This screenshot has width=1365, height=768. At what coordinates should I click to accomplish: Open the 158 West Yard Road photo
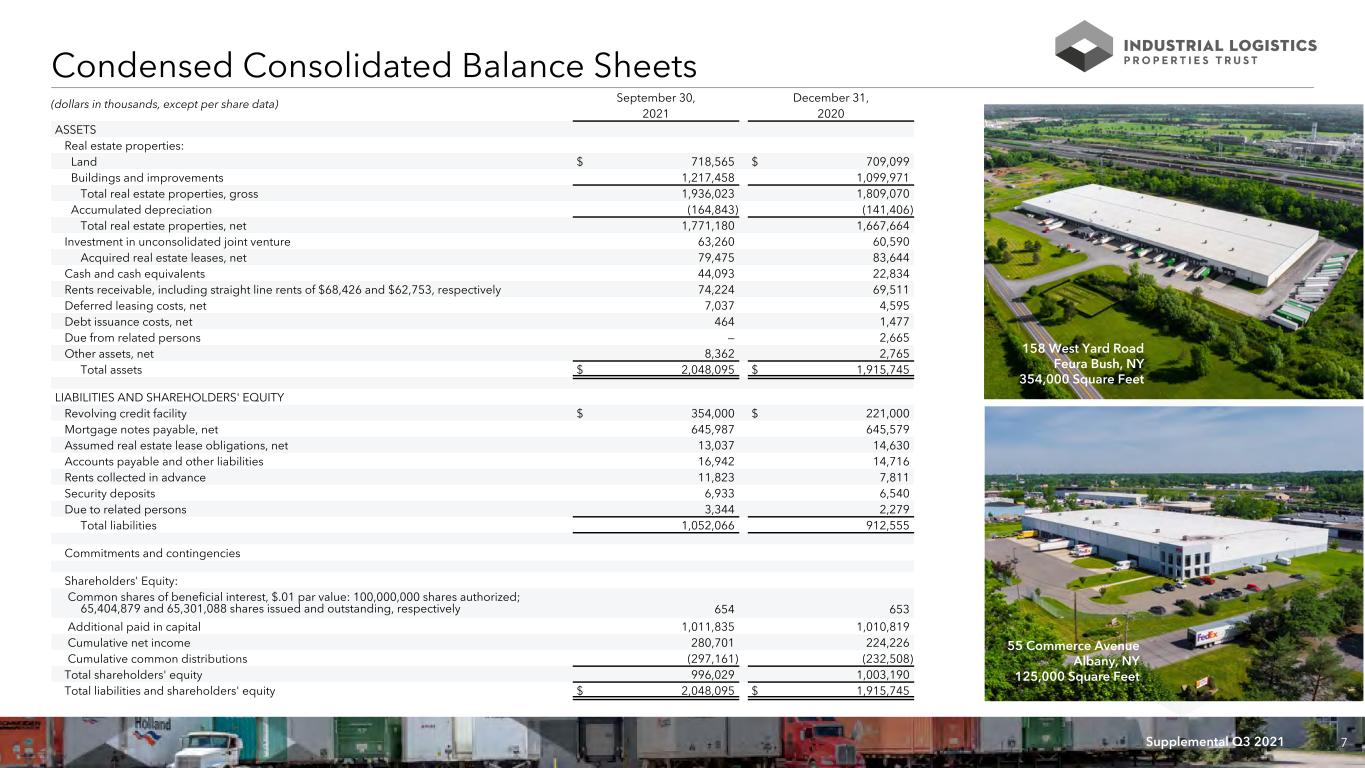(1174, 251)
